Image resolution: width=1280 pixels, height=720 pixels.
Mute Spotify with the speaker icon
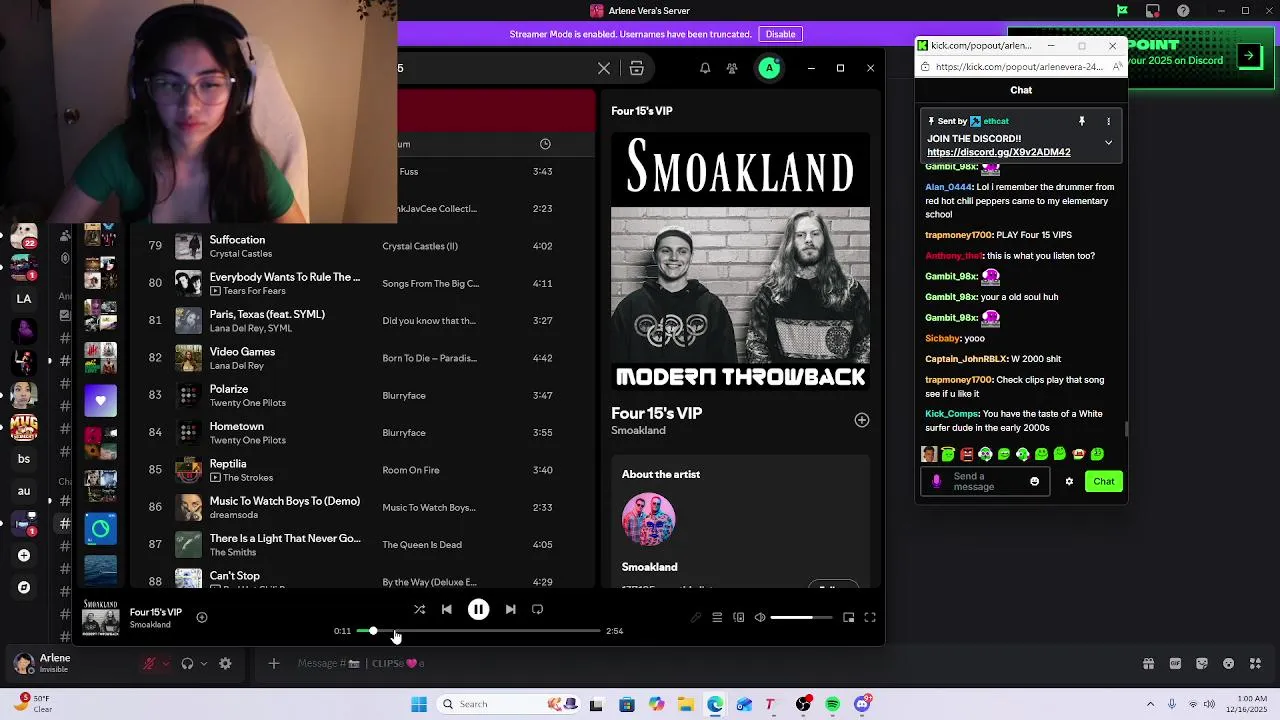click(760, 618)
